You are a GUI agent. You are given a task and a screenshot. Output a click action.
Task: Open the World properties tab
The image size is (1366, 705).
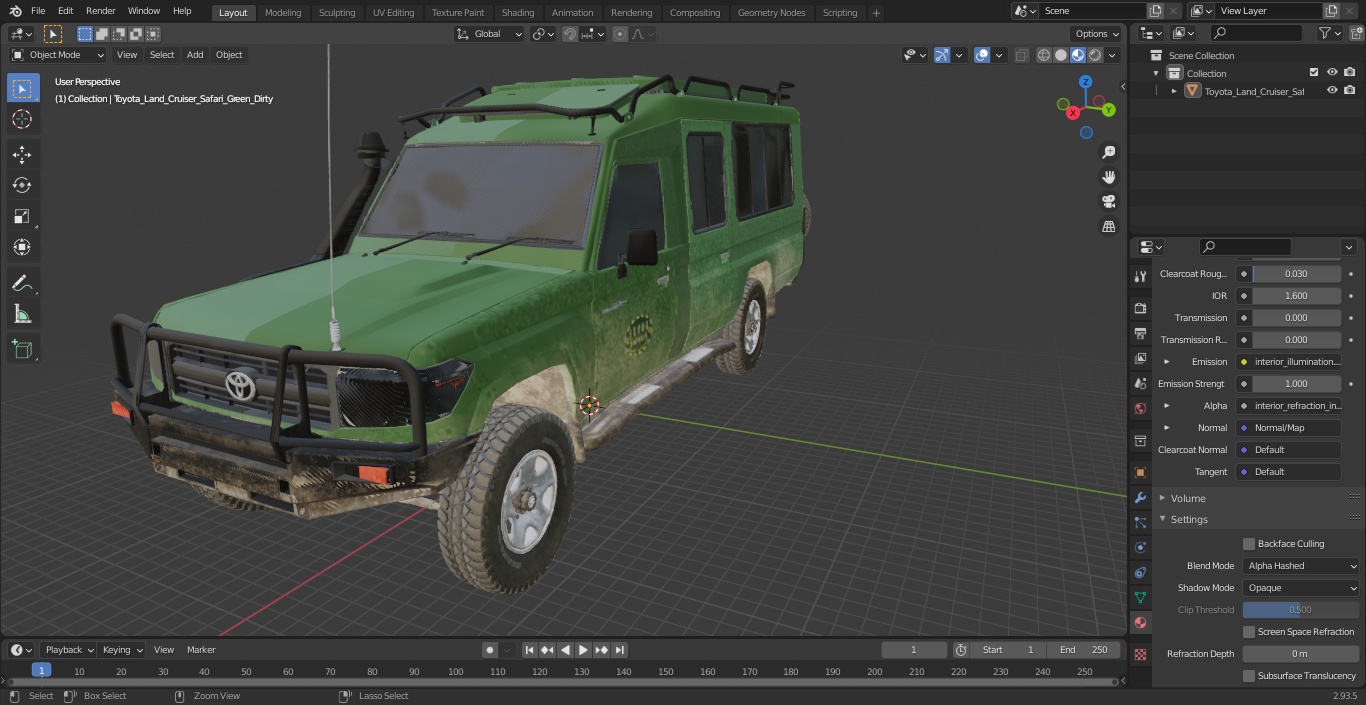point(1140,408)
